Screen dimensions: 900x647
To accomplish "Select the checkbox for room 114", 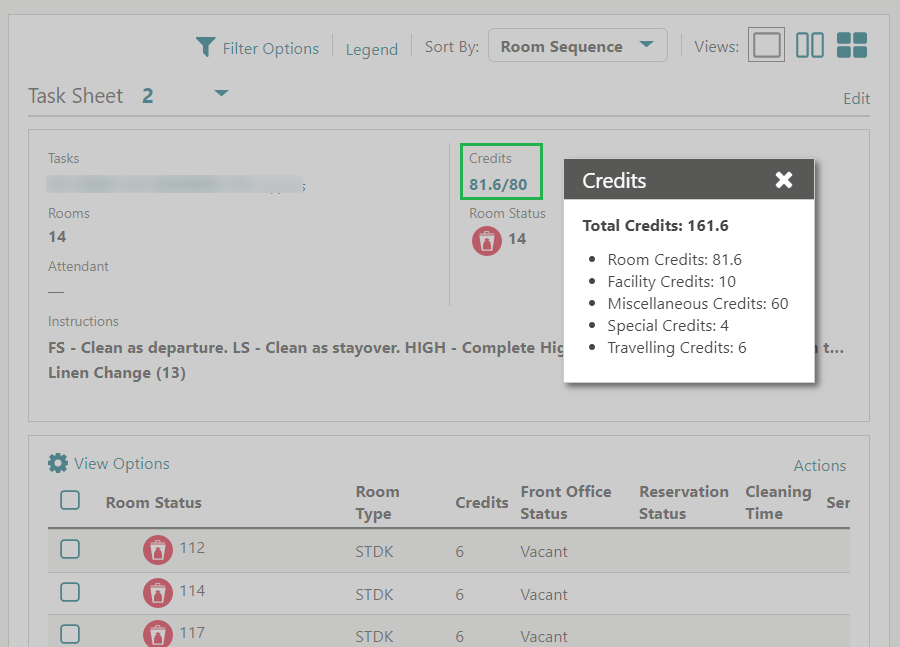I will (70, 592).
